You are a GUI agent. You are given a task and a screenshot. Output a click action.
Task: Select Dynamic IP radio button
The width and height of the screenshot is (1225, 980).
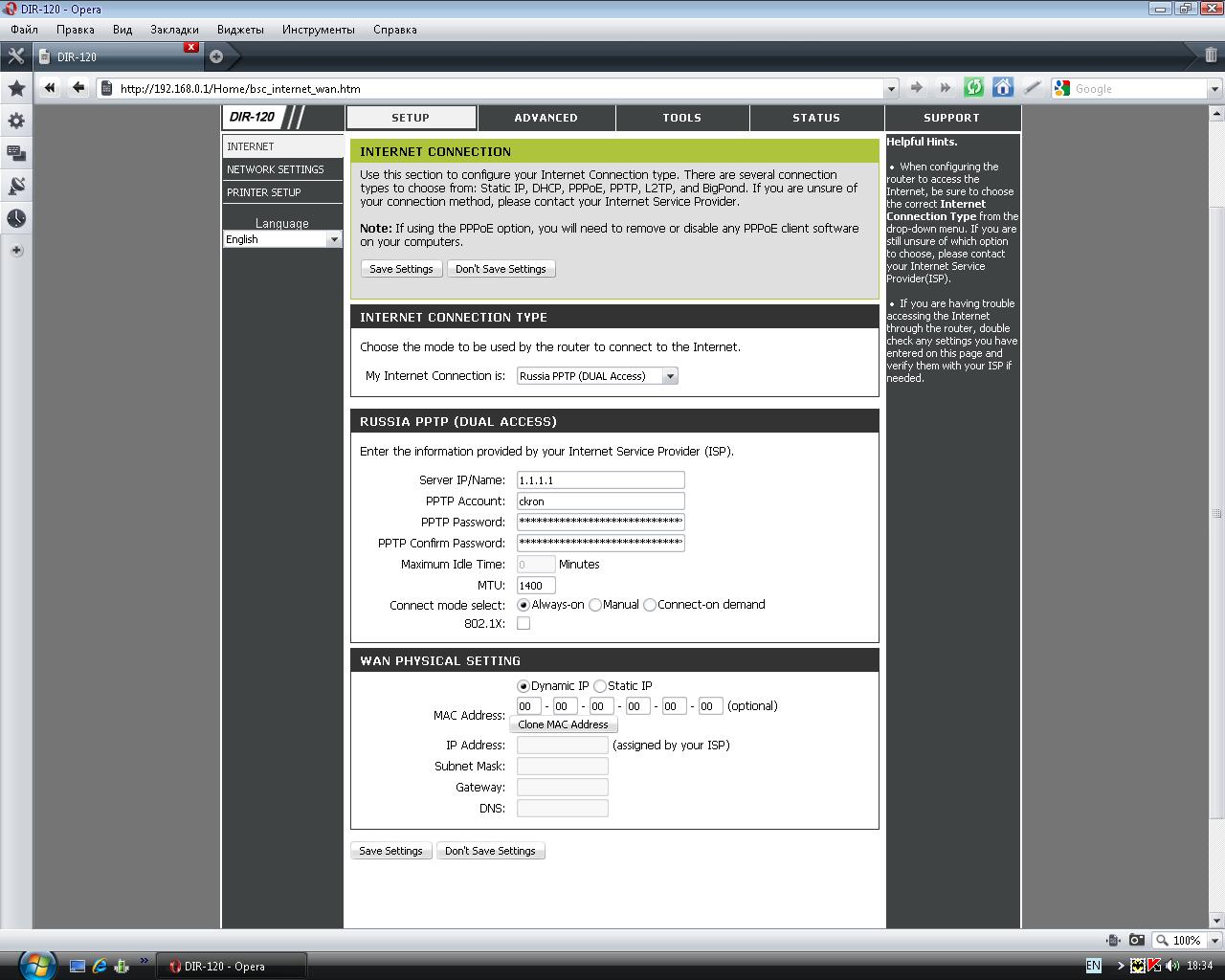pyautogui.click(x=523, y=686)
